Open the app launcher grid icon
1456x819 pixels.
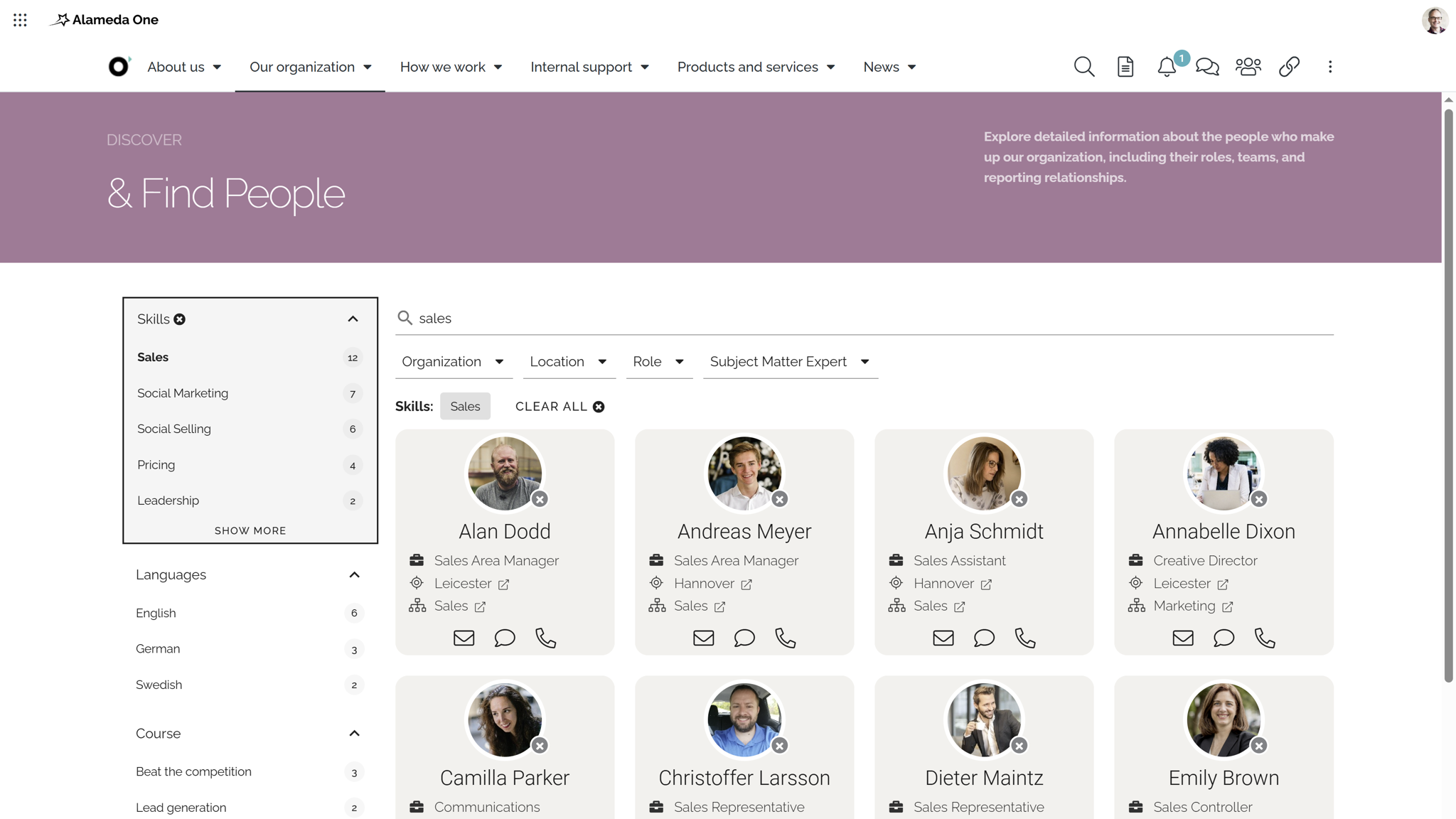(x=20, y=20)
